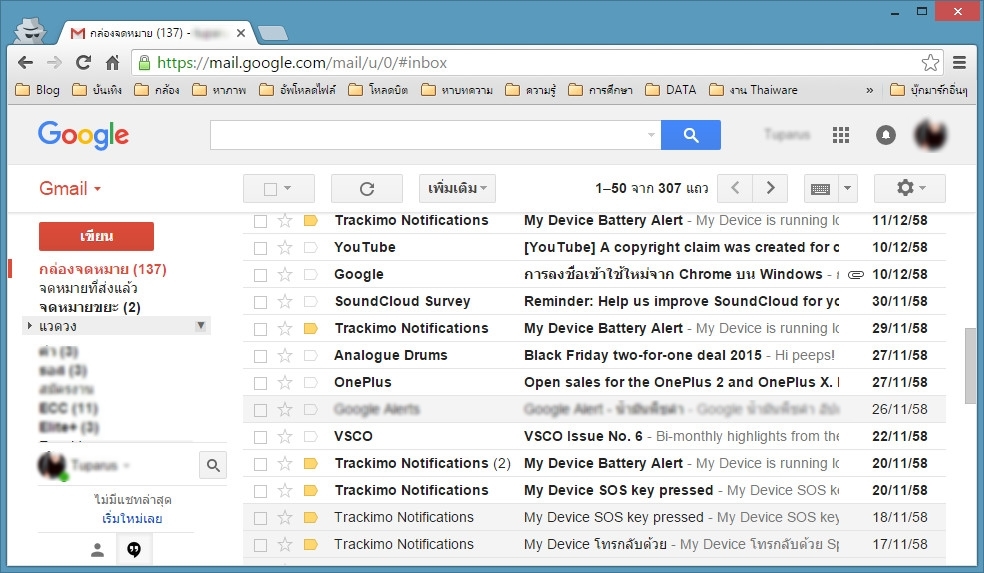Check the SoundCloud Survey email

coord(260,302)
